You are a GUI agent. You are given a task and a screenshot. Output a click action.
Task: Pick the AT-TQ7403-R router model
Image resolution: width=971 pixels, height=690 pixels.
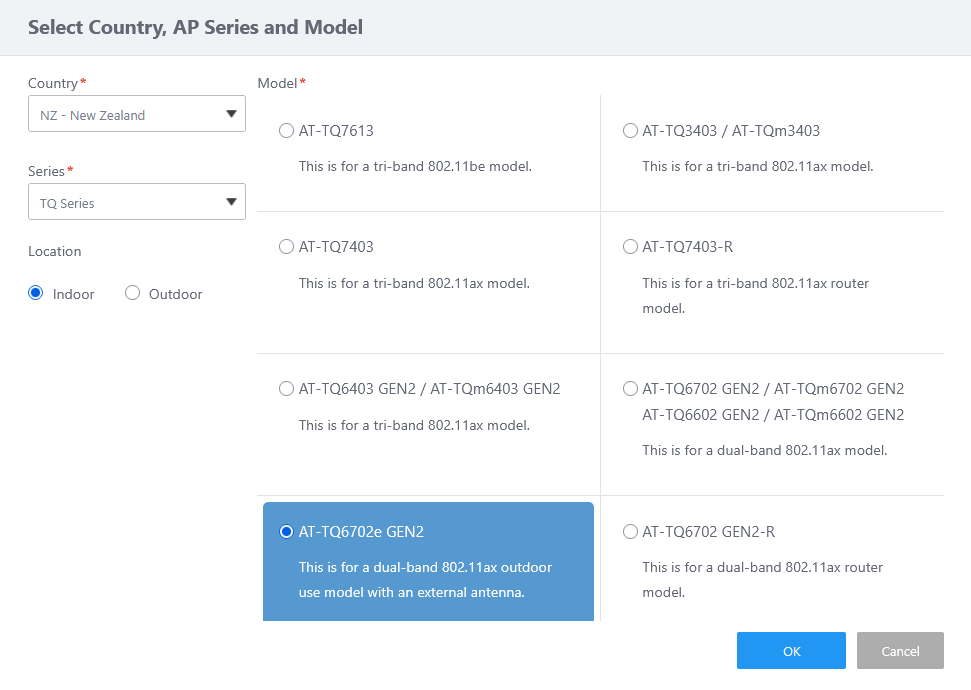click(630, 247)
